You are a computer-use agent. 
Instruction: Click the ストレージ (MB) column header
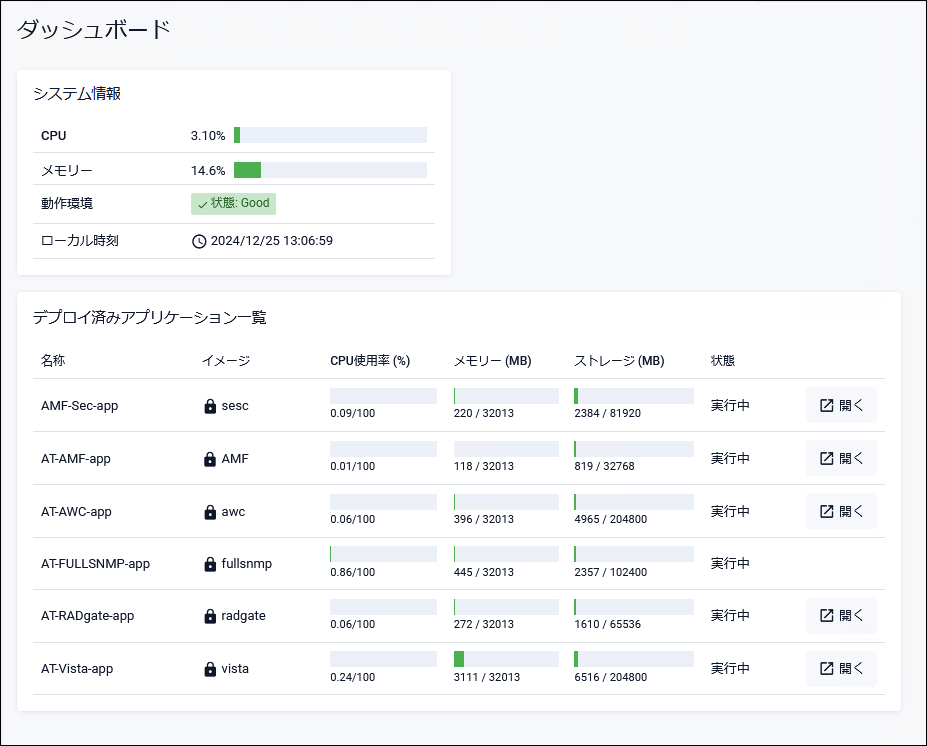pyautogui.click(x=619, y=361)
